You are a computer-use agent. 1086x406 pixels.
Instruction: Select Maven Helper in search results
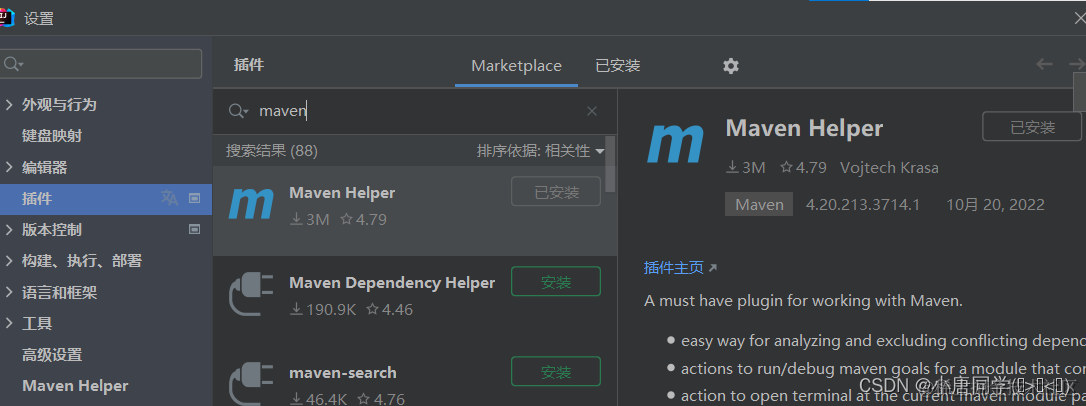coord(342,193)
